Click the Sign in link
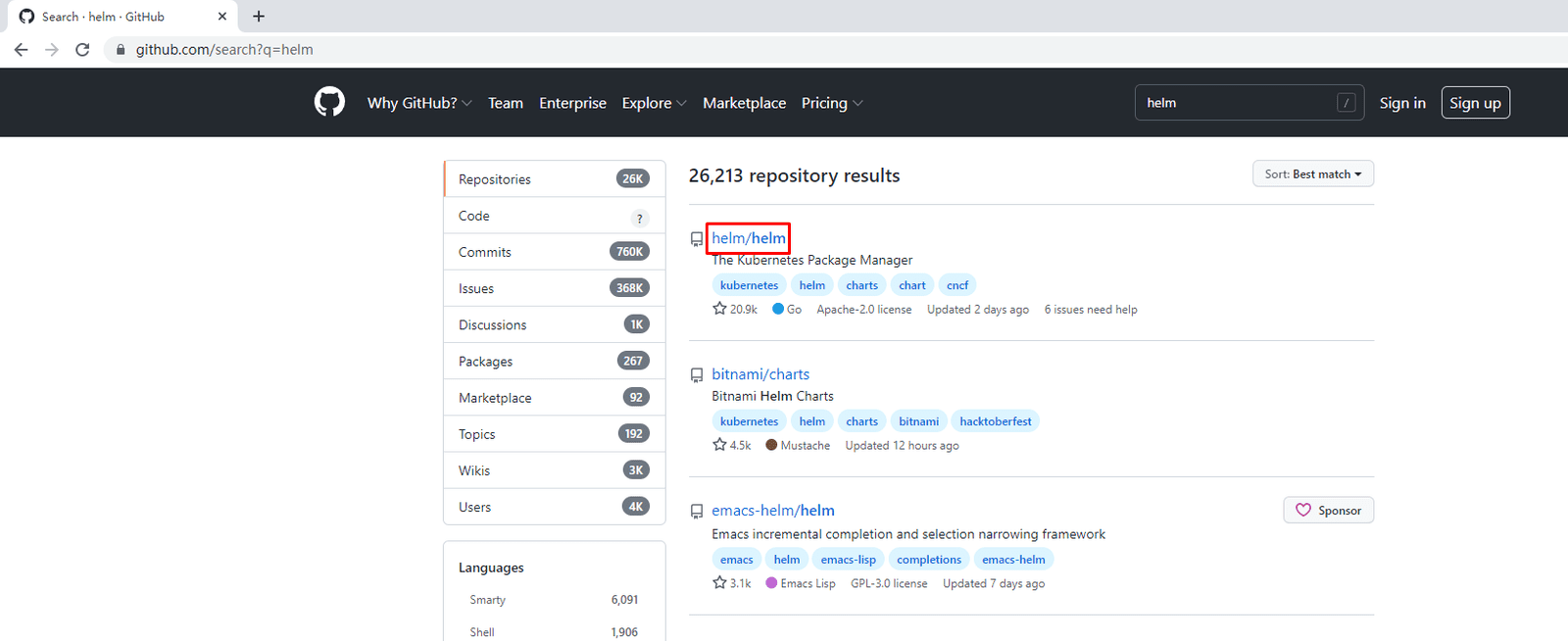 (x=1402, y=103)
